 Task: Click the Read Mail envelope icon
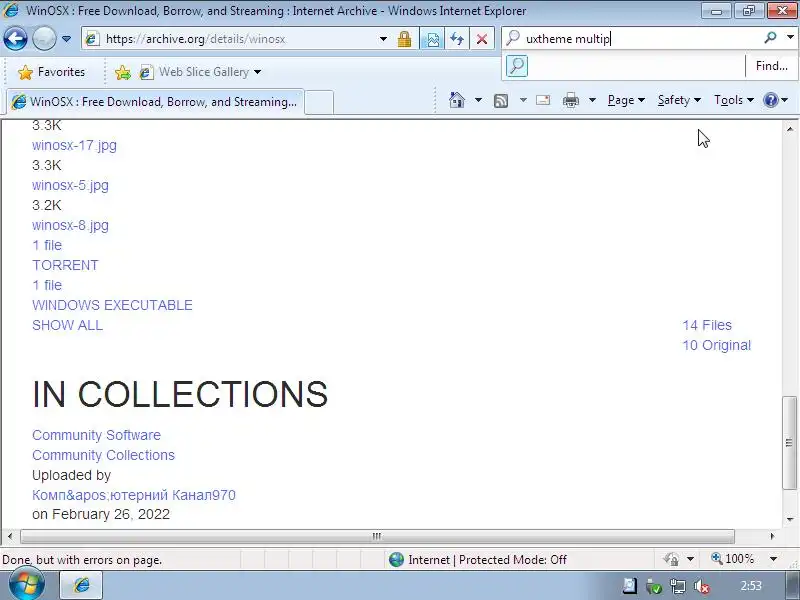tap(543, 100)
